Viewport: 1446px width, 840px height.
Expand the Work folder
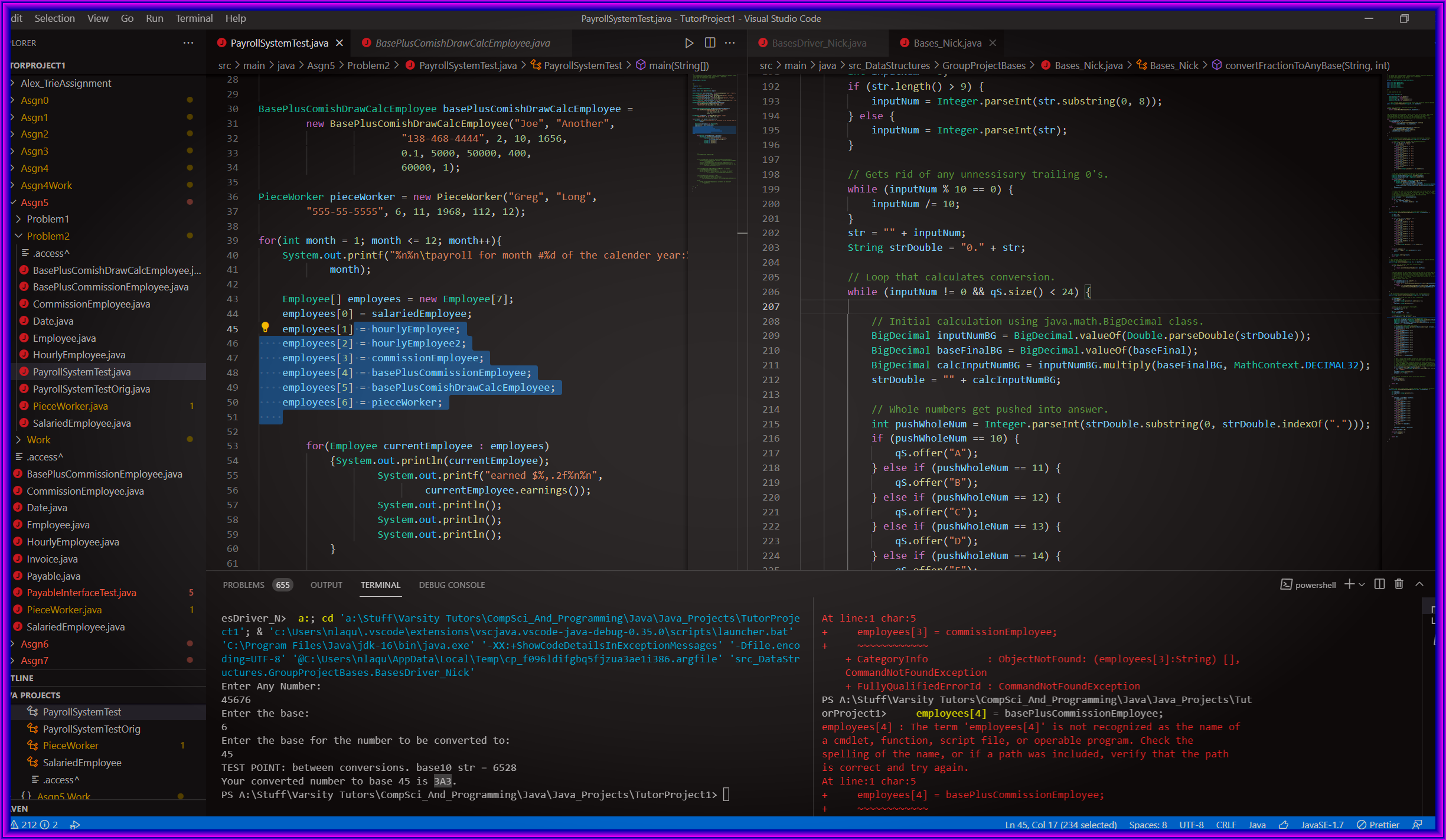38,440
